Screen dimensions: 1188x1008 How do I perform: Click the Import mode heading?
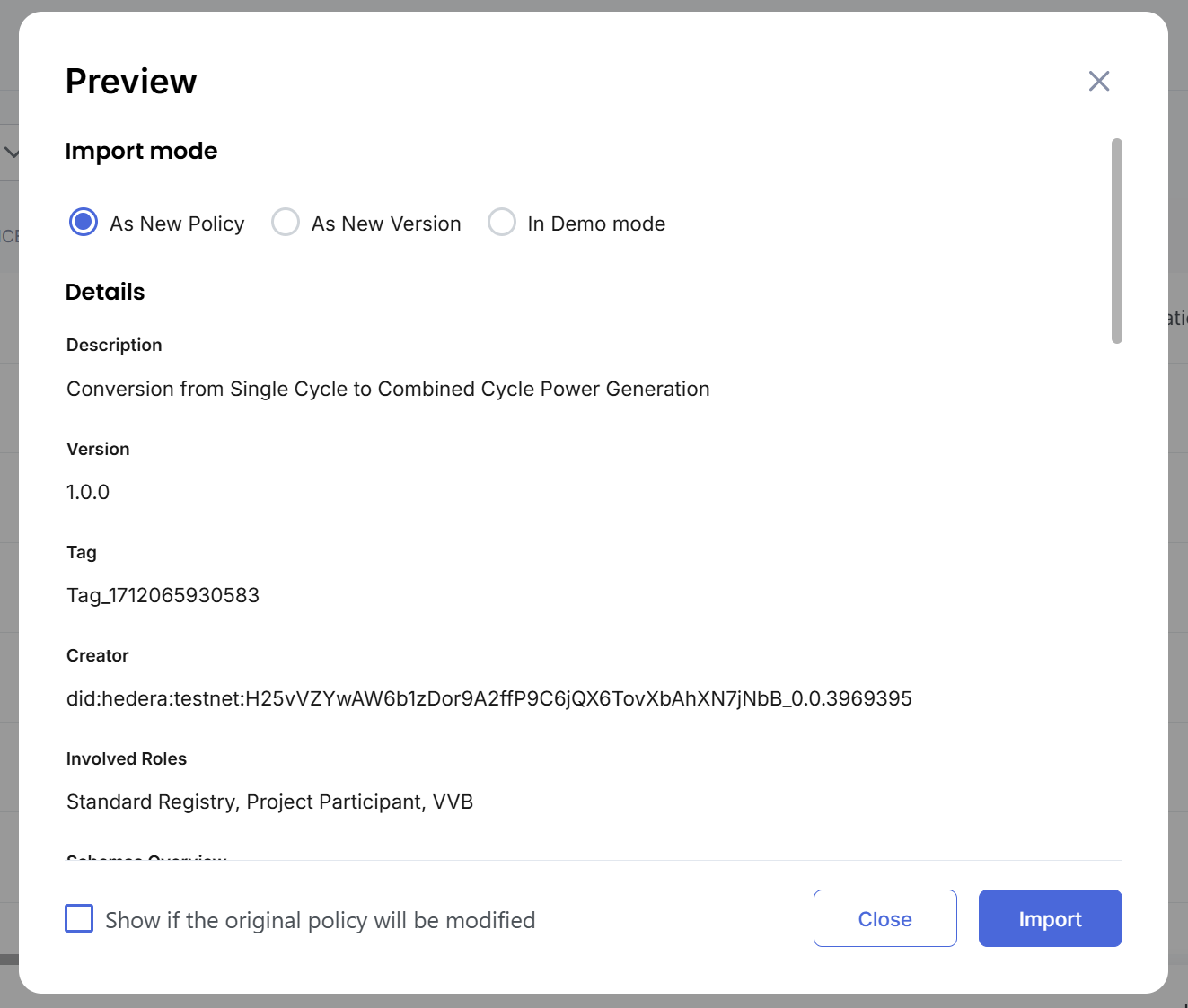(141, 151)
